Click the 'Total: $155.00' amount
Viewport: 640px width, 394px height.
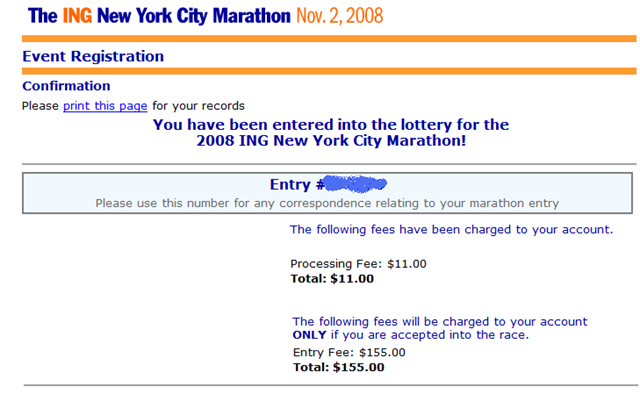tap(339, 367)
